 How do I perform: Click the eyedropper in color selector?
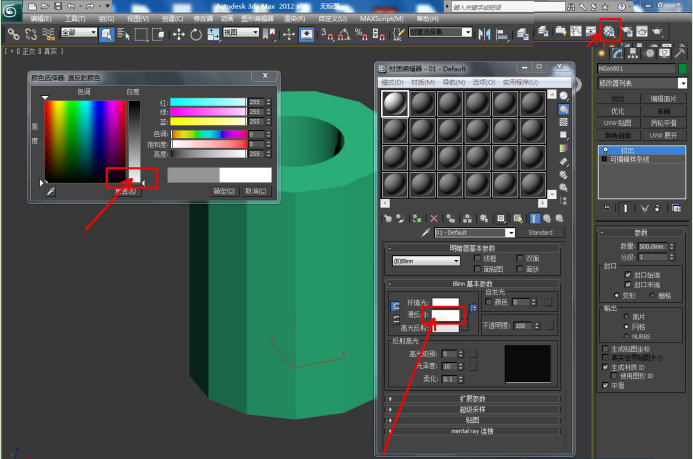51,190
